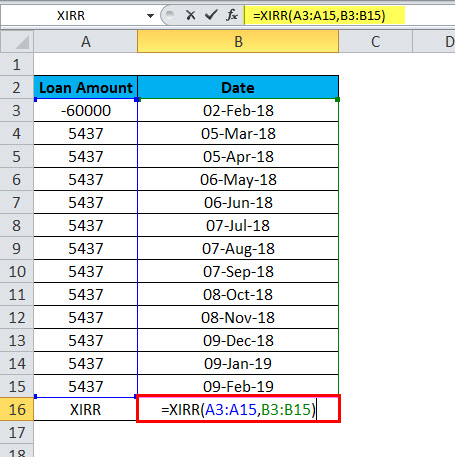The width and height of the screenshot is (455, 457).
Task: Confirm the formula with the checkmark icon
Action: (211, 15)
